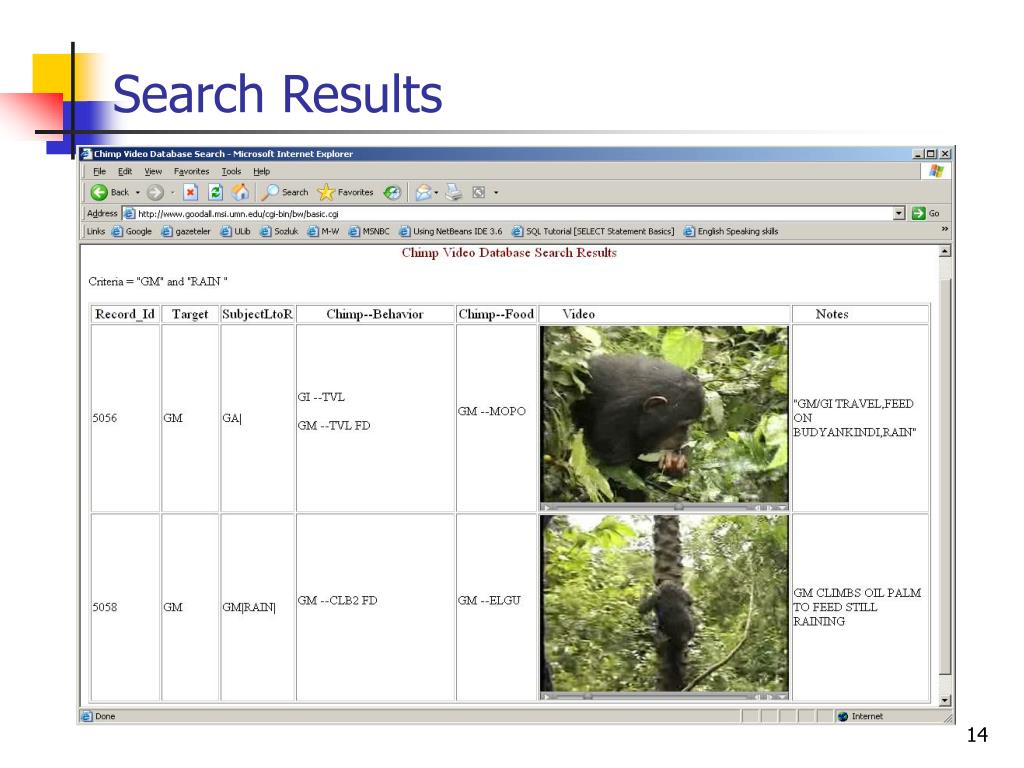Play the record 5056 video with its play button

547,507
